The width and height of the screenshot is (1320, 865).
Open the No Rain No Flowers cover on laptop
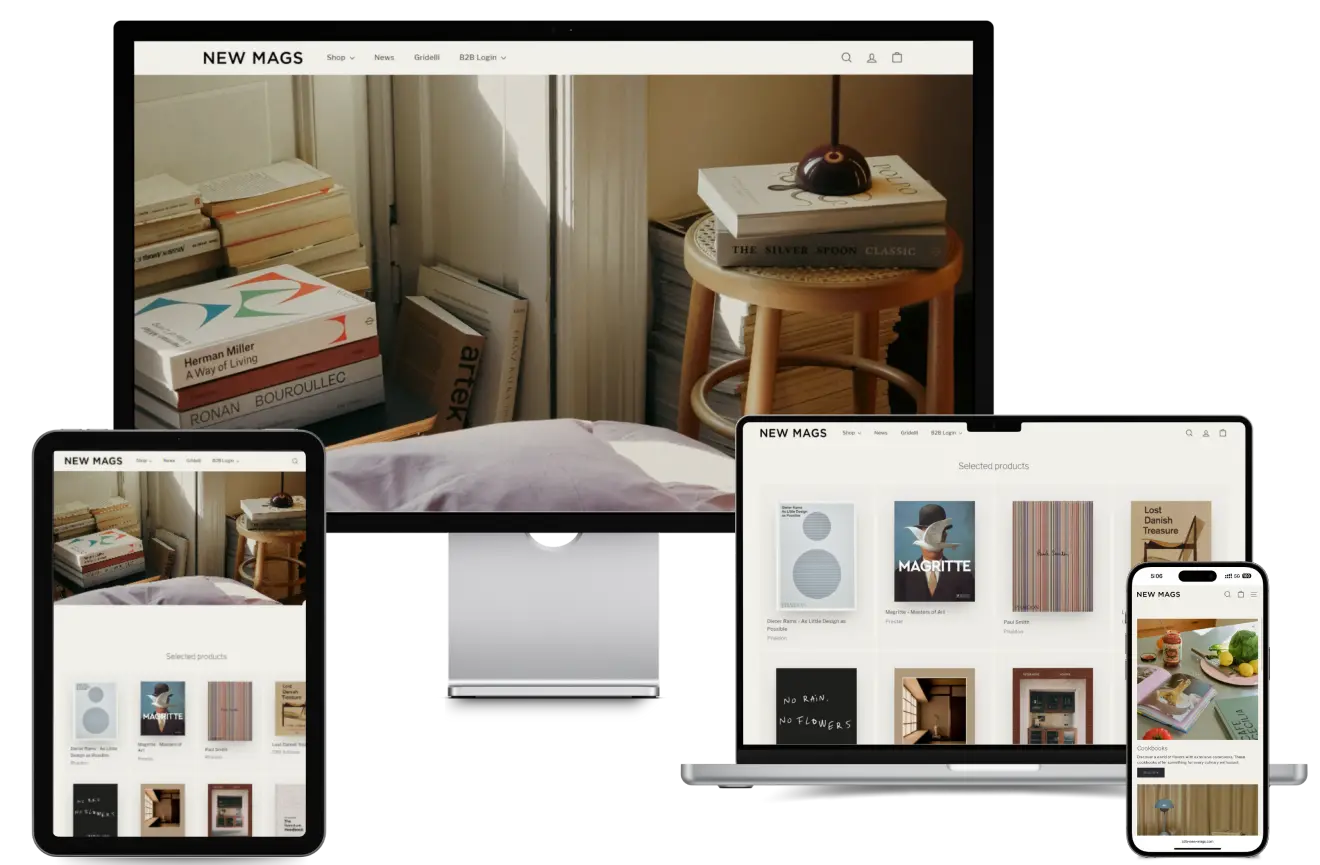(816, 706)
